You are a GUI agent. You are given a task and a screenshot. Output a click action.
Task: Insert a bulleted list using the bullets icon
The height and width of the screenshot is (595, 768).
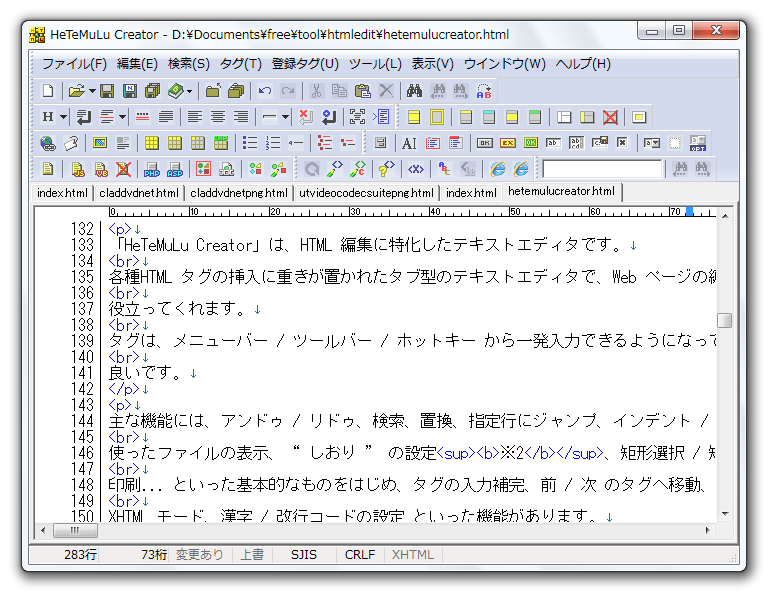(x=250, y=143)
